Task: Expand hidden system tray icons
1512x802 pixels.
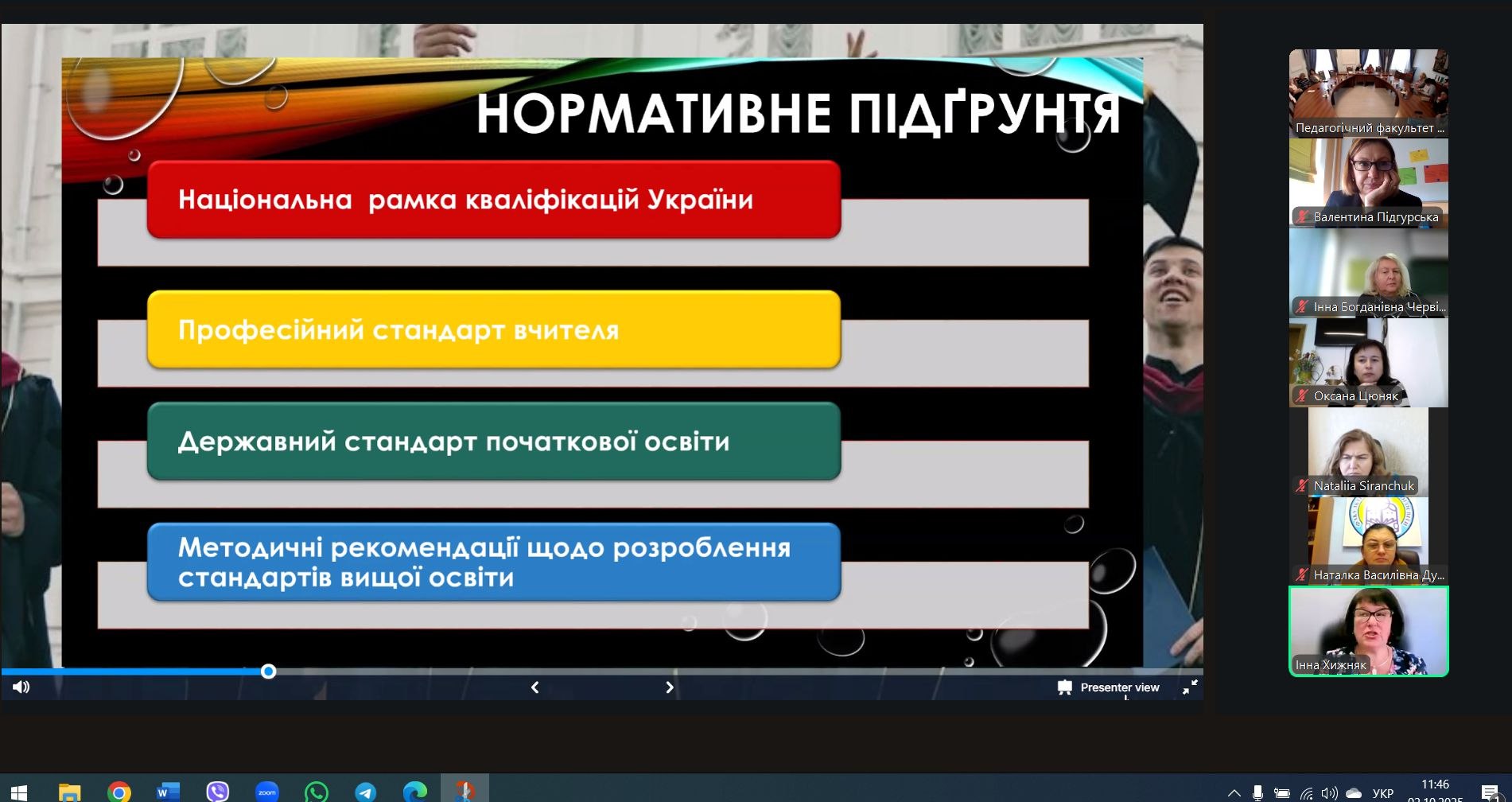Action: pos(1234,793)
